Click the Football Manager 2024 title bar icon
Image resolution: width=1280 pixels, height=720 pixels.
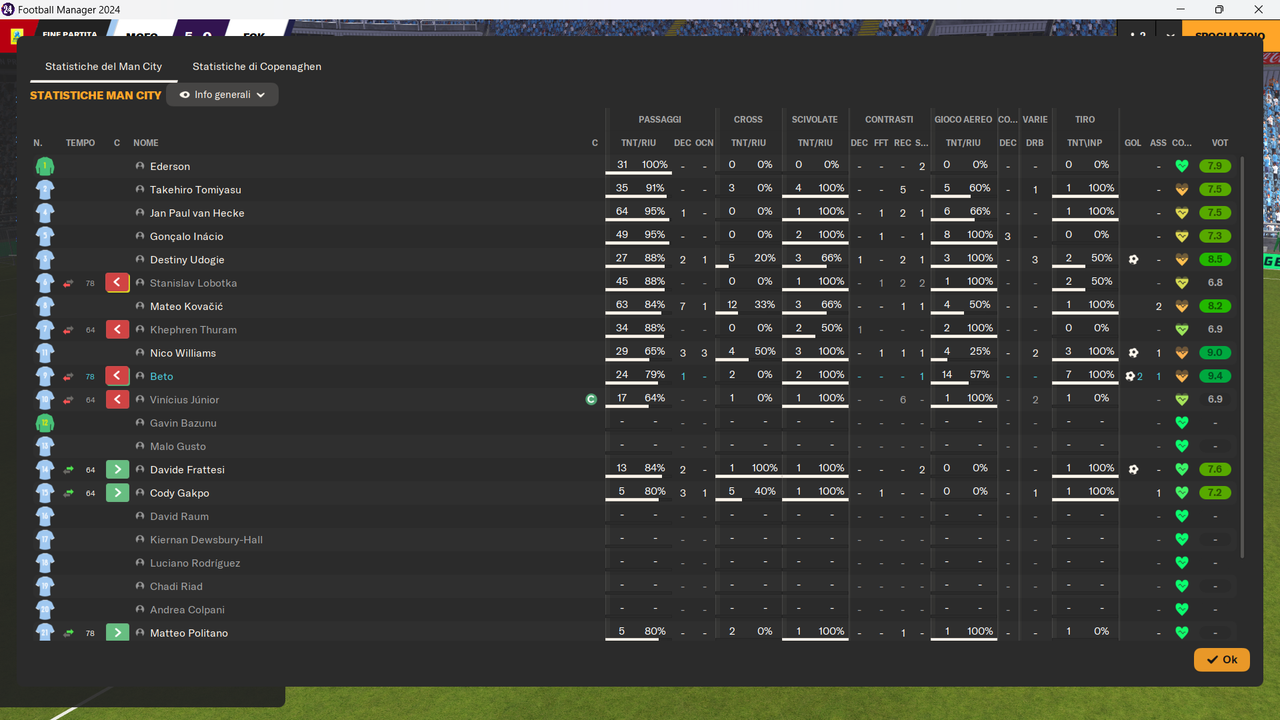tap(9, 9)
